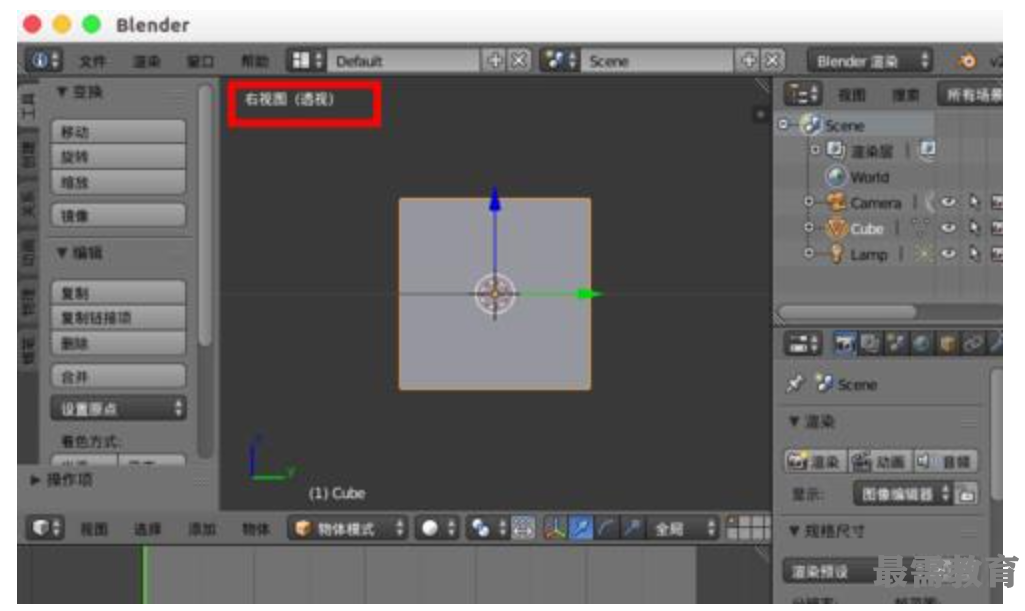Open properties editor type selector icon
This screenshot has width=1025, height=611.
(803, 343)
